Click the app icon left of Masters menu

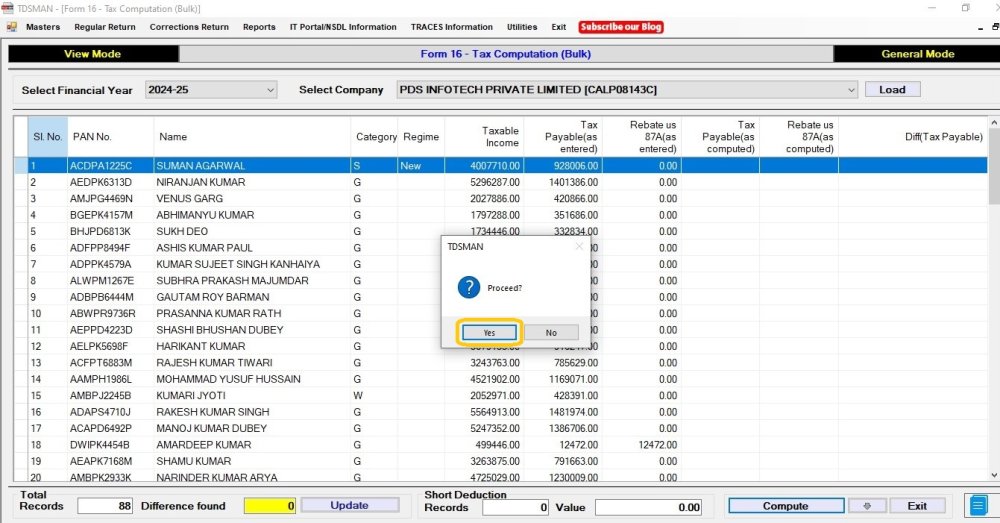tap(11, 27)
